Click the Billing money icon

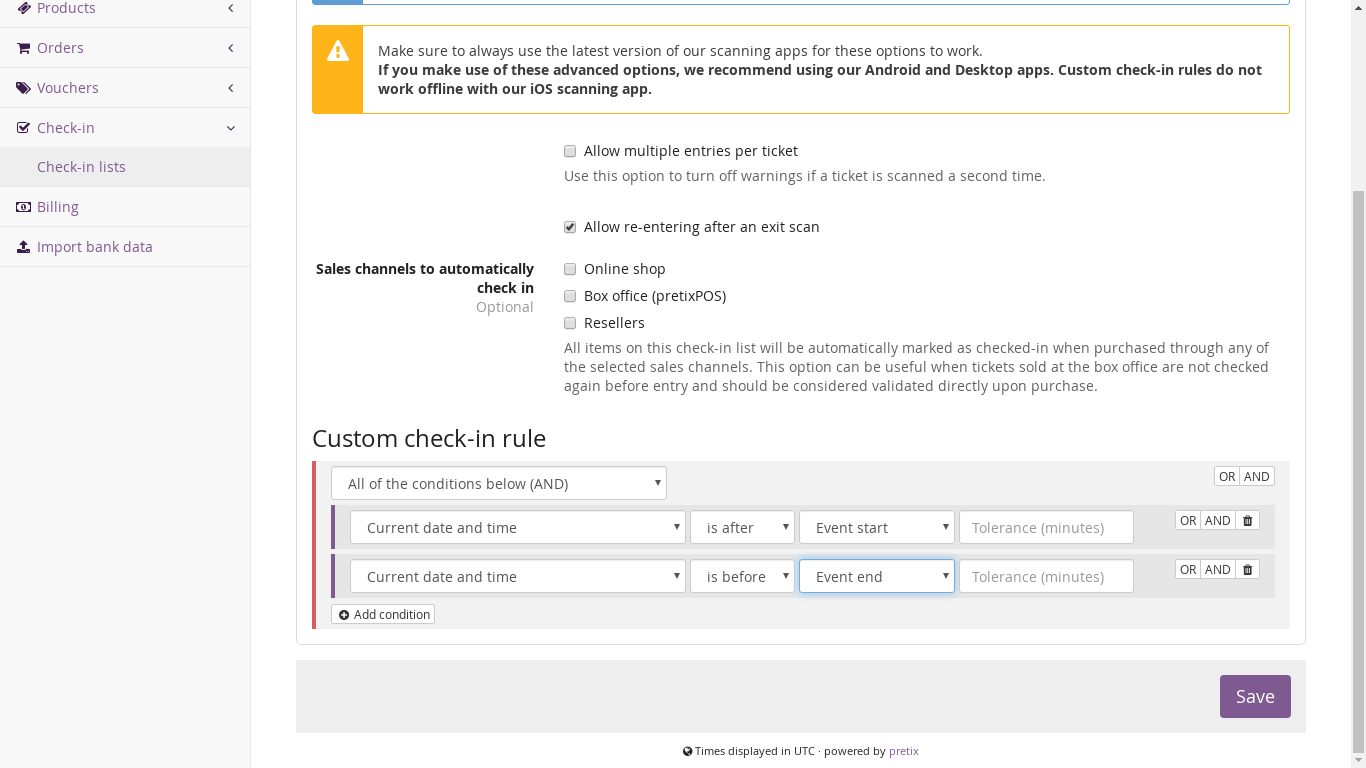[x=24, y=207]
